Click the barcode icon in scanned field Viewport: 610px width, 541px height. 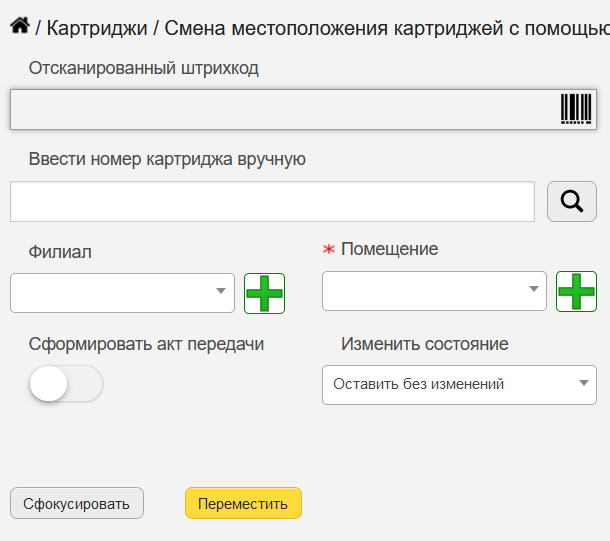pyautogui.click(x=576, y=109)
